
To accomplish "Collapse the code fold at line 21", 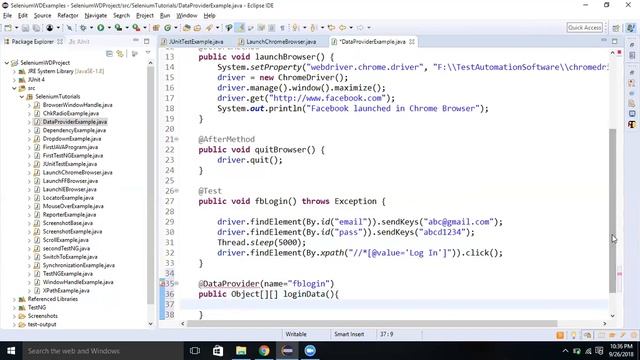I will point(177,139).
